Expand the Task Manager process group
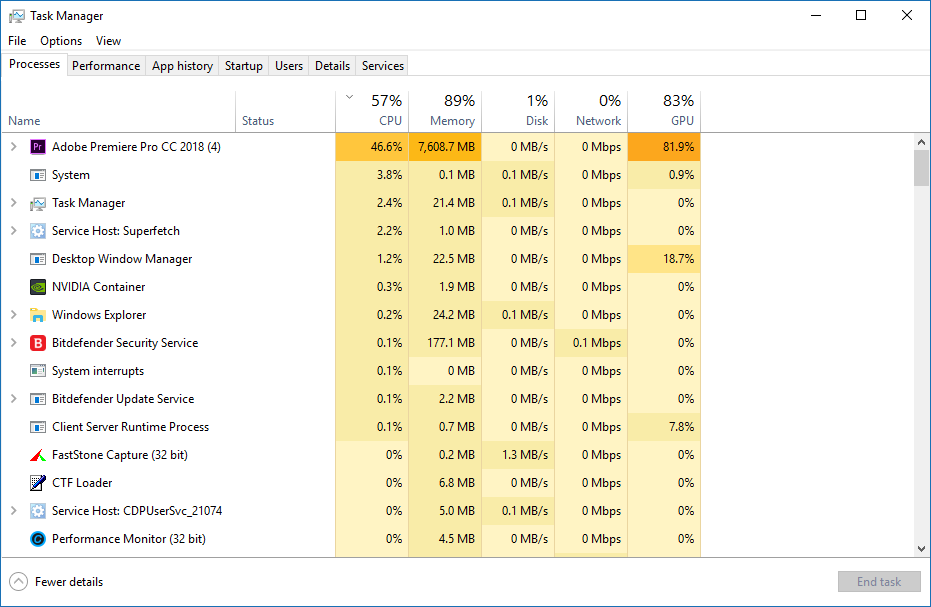The image size is (931, 607). point(14,203)
